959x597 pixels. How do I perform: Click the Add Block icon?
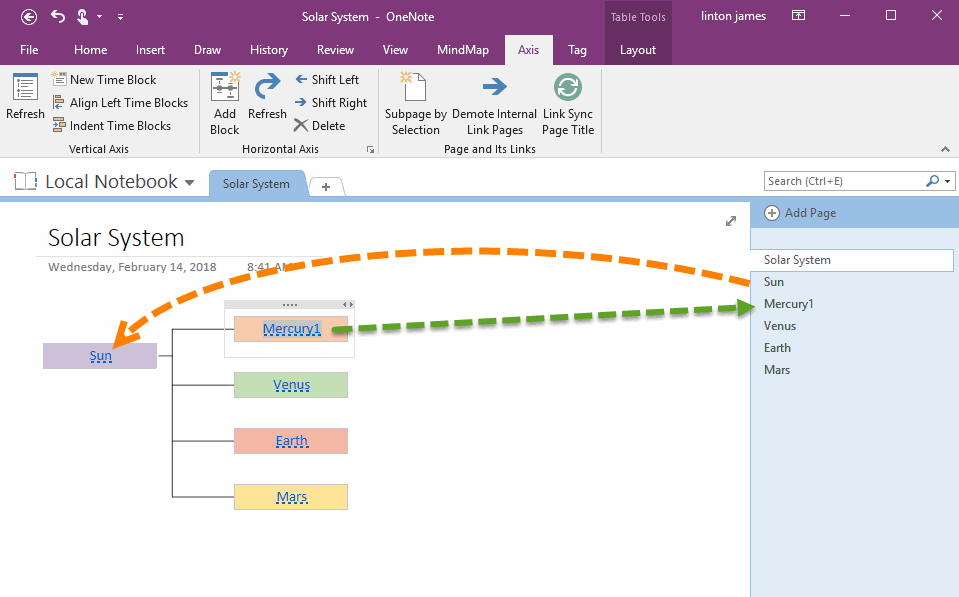click(225, 89)
